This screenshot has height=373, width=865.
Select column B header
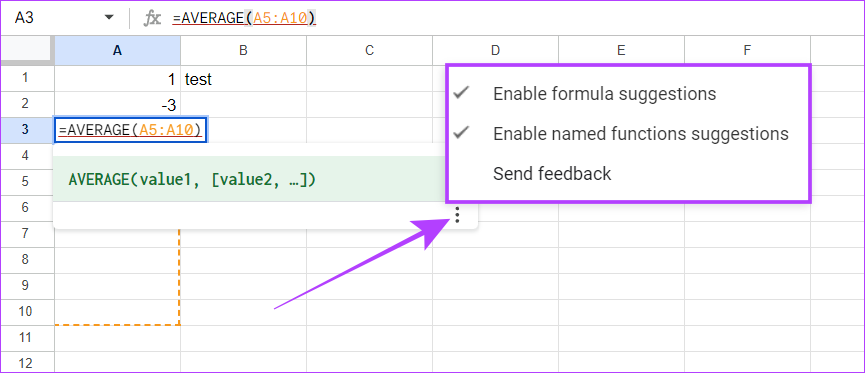tap(243, 51)
